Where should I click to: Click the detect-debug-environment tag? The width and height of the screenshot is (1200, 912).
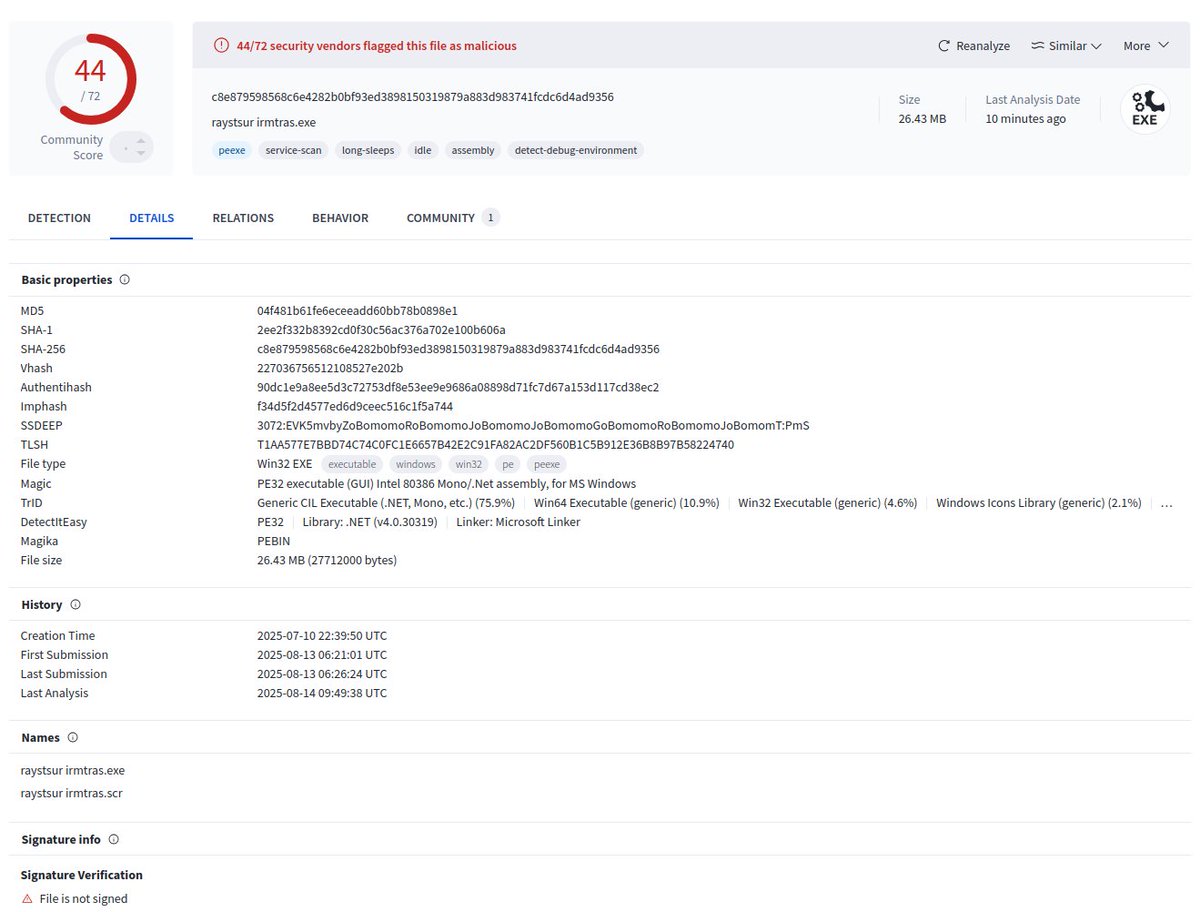(576, 150)
